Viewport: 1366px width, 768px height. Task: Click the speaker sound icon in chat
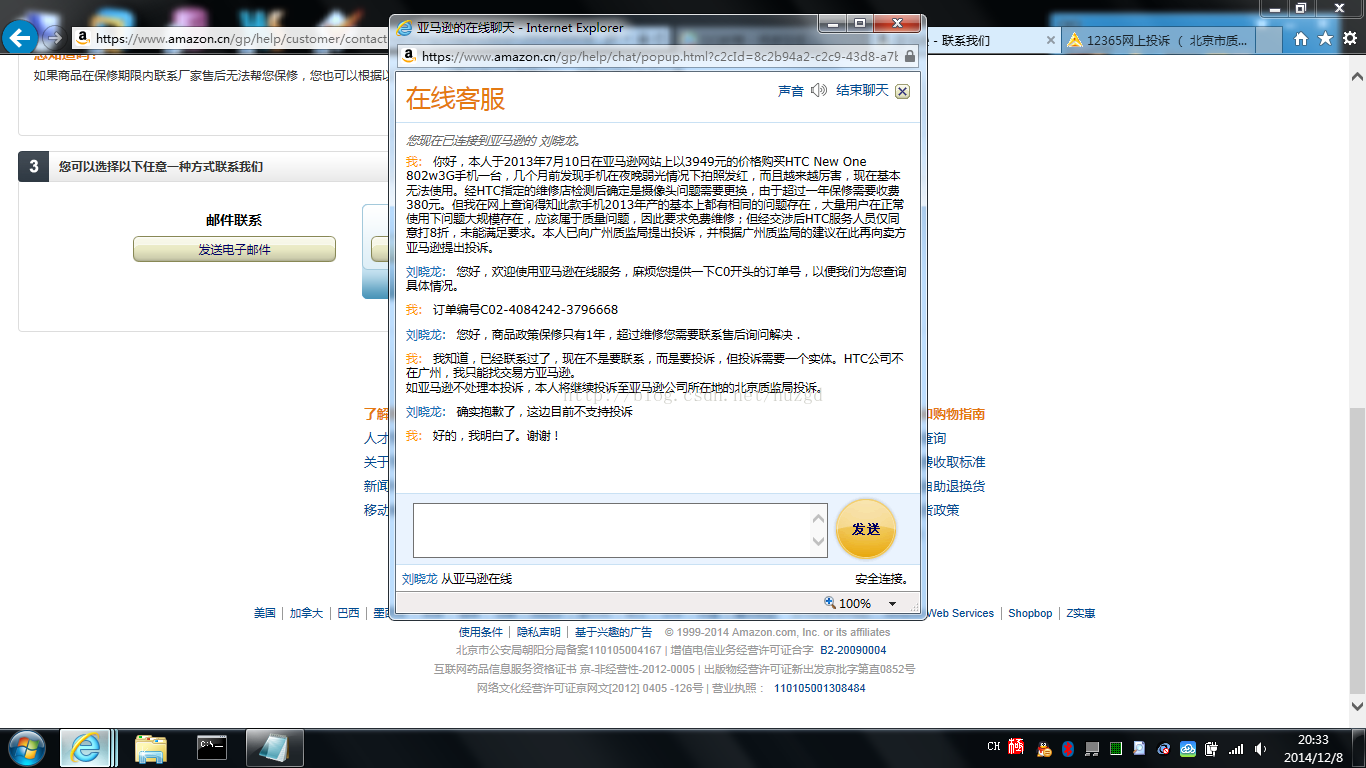tap(819, 91)
